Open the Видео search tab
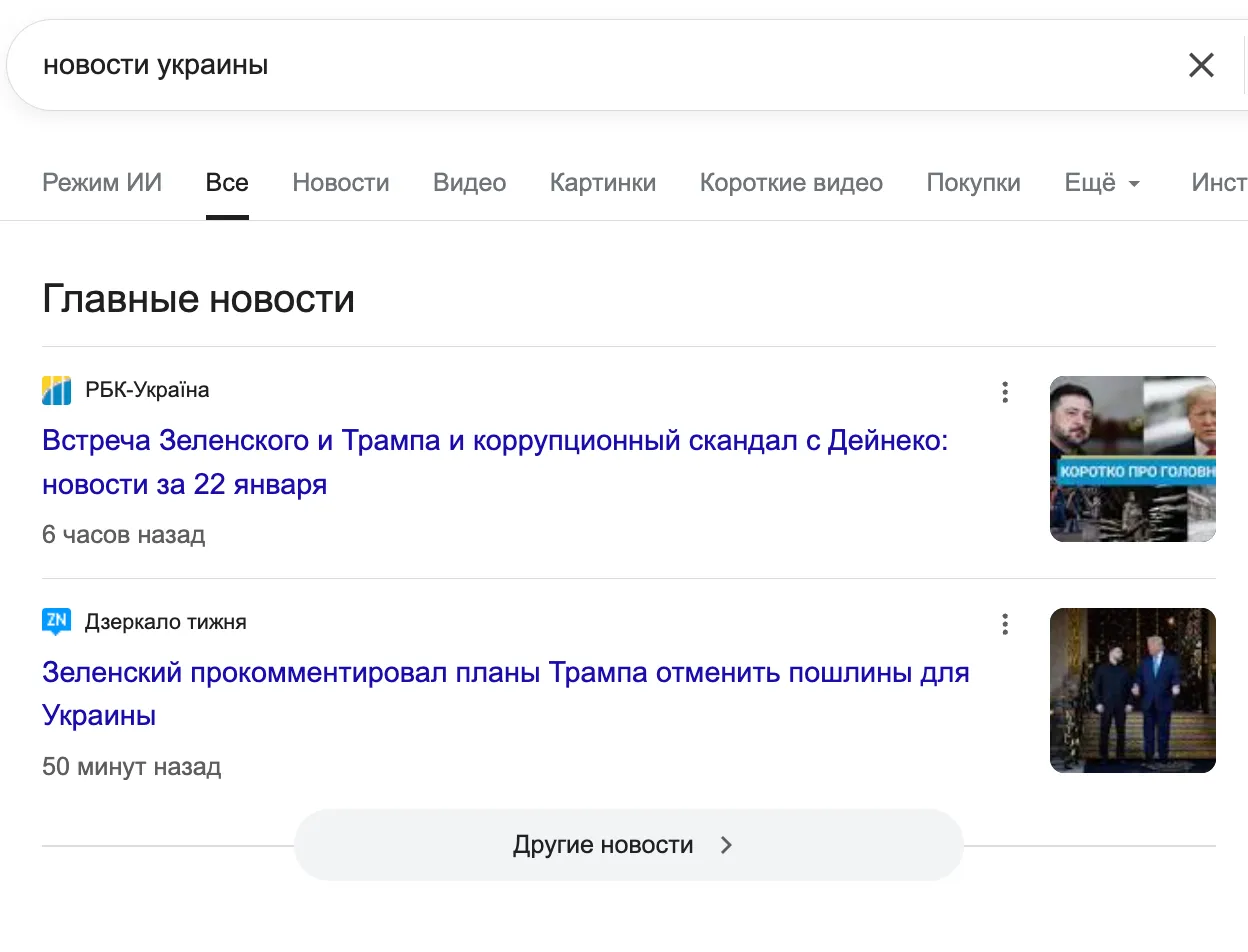Viewport: 1248px width, 952px height. [x=469, y=183]
